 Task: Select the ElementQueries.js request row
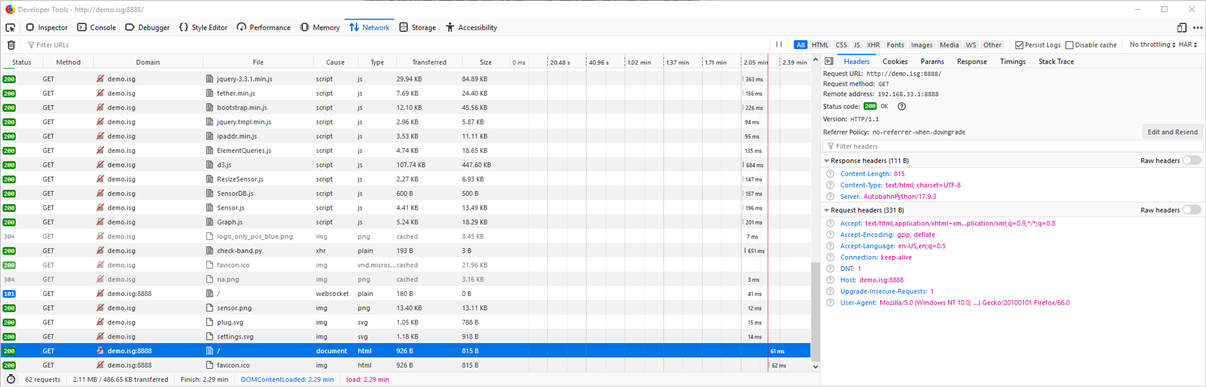(405, 150)
